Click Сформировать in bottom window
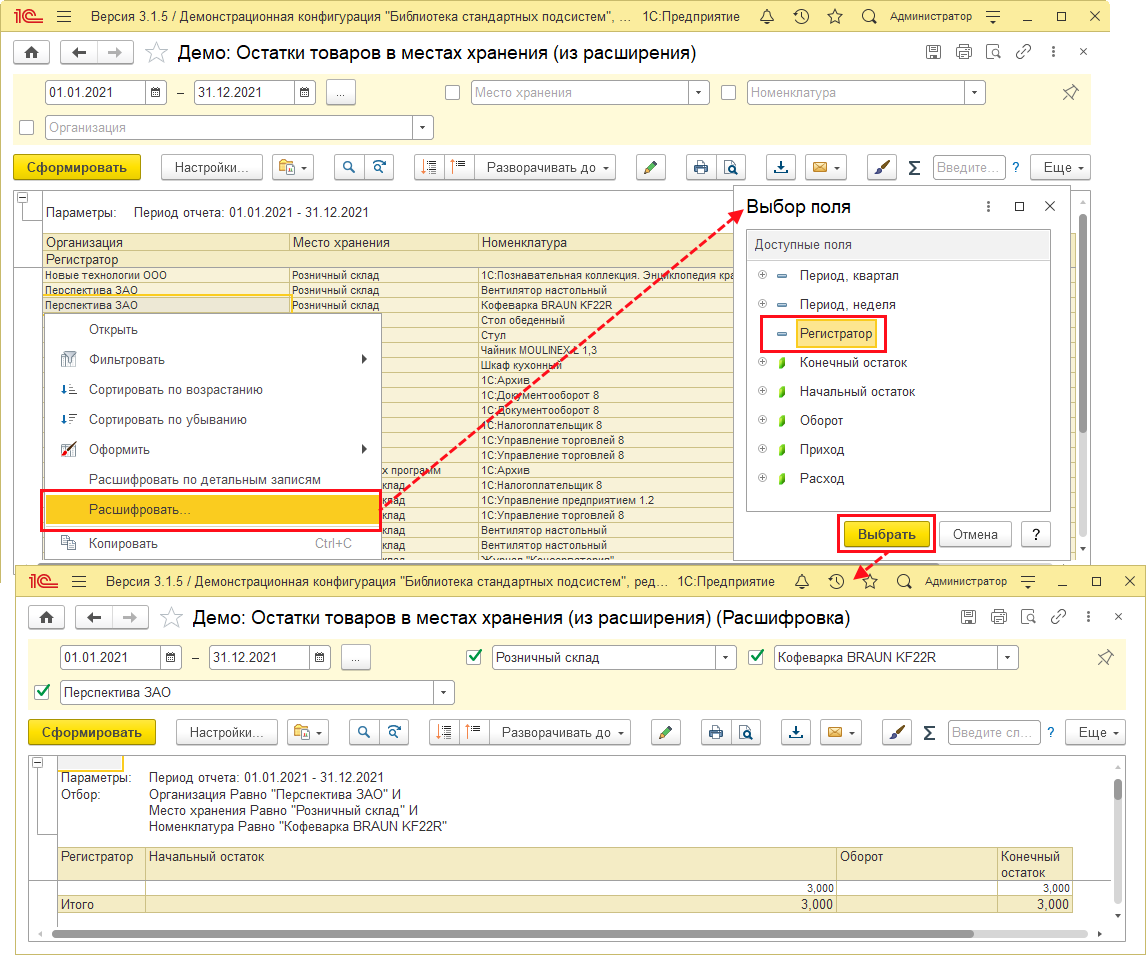Viewport: 1148px width, 957px height. (92, 732)
